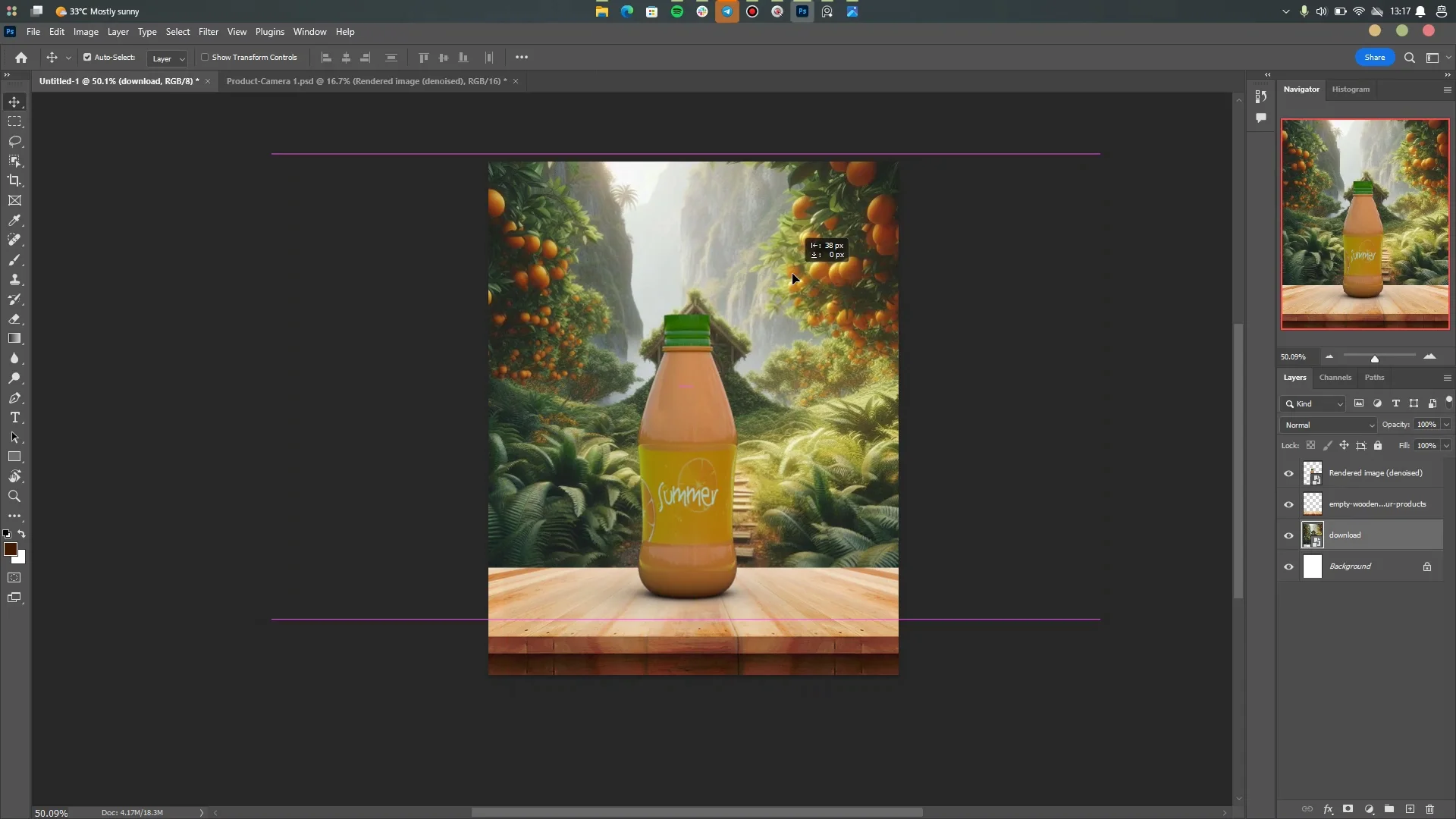This screenshot has height=819, width=1456.
Task: Click the Share button
Action: [1374, 58]
